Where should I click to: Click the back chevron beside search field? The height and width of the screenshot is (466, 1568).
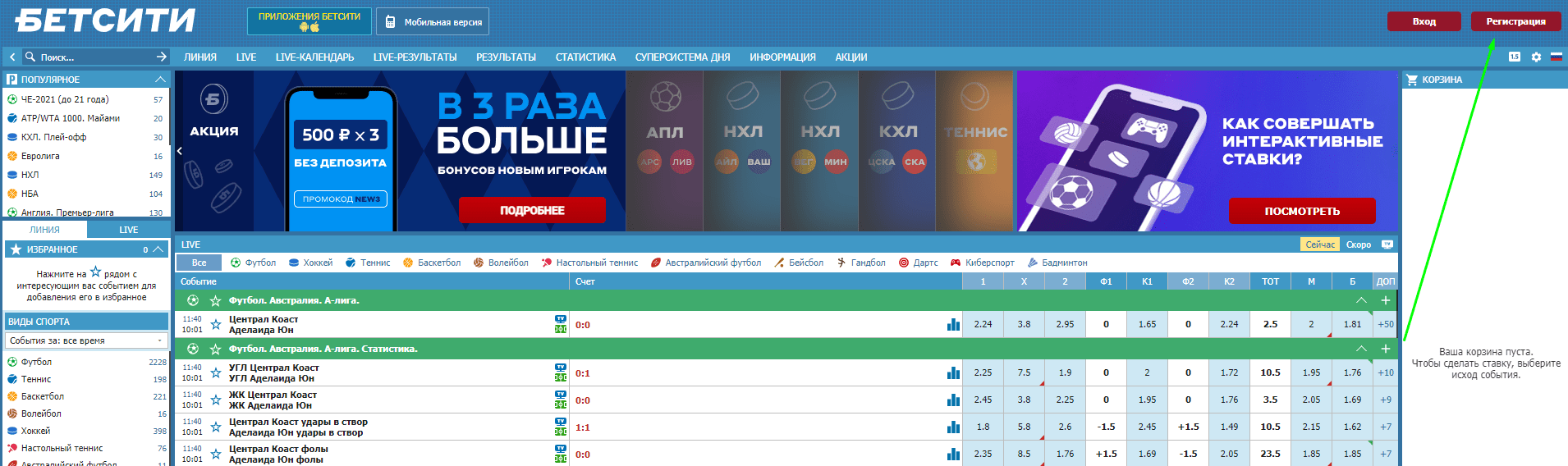(12, 57)
